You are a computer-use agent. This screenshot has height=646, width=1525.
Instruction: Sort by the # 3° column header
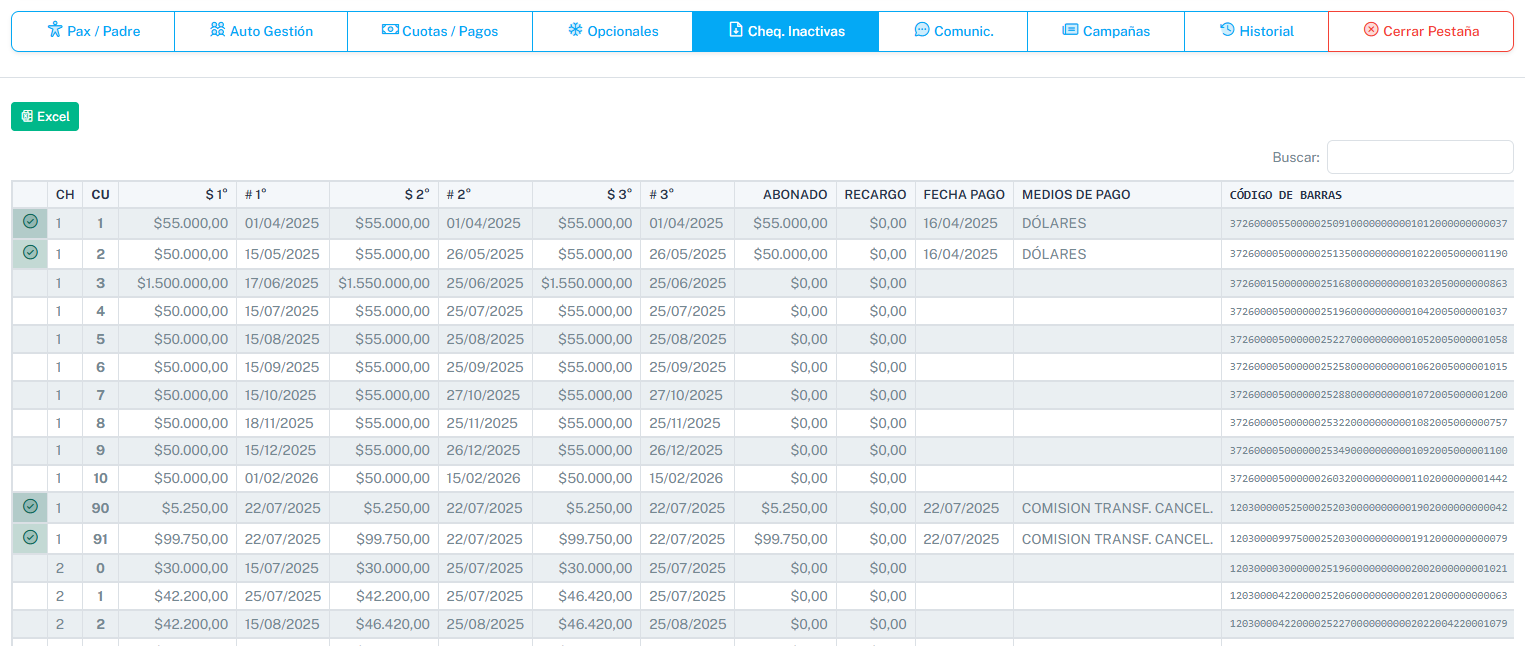pos(687,194)
